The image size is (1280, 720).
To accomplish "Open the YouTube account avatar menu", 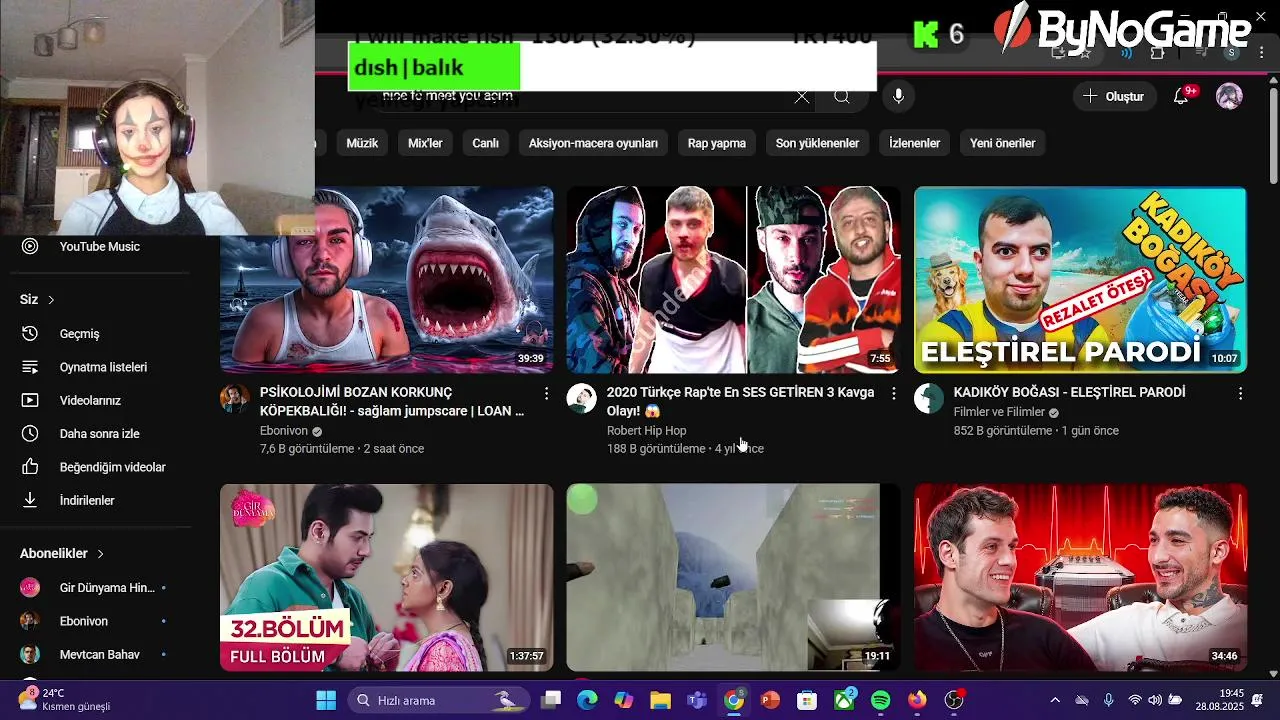I will pyautogui.click(x=1229, y=96).
